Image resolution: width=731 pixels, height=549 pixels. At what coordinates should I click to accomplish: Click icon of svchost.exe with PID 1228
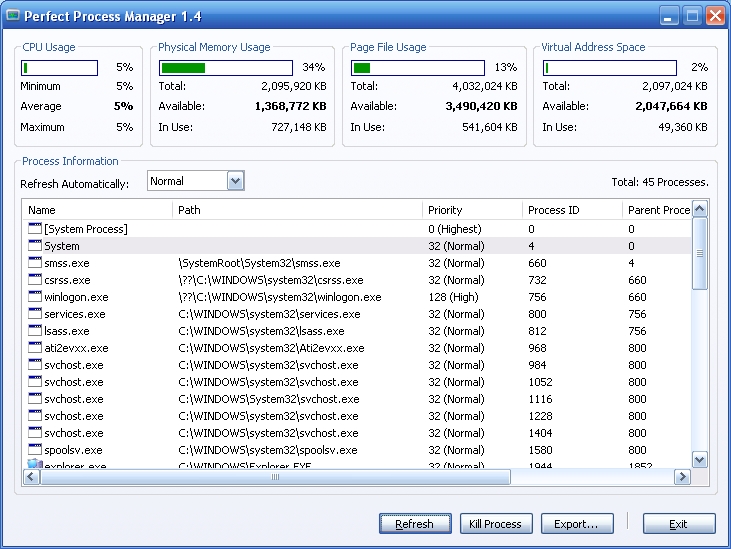pos(35,416)
